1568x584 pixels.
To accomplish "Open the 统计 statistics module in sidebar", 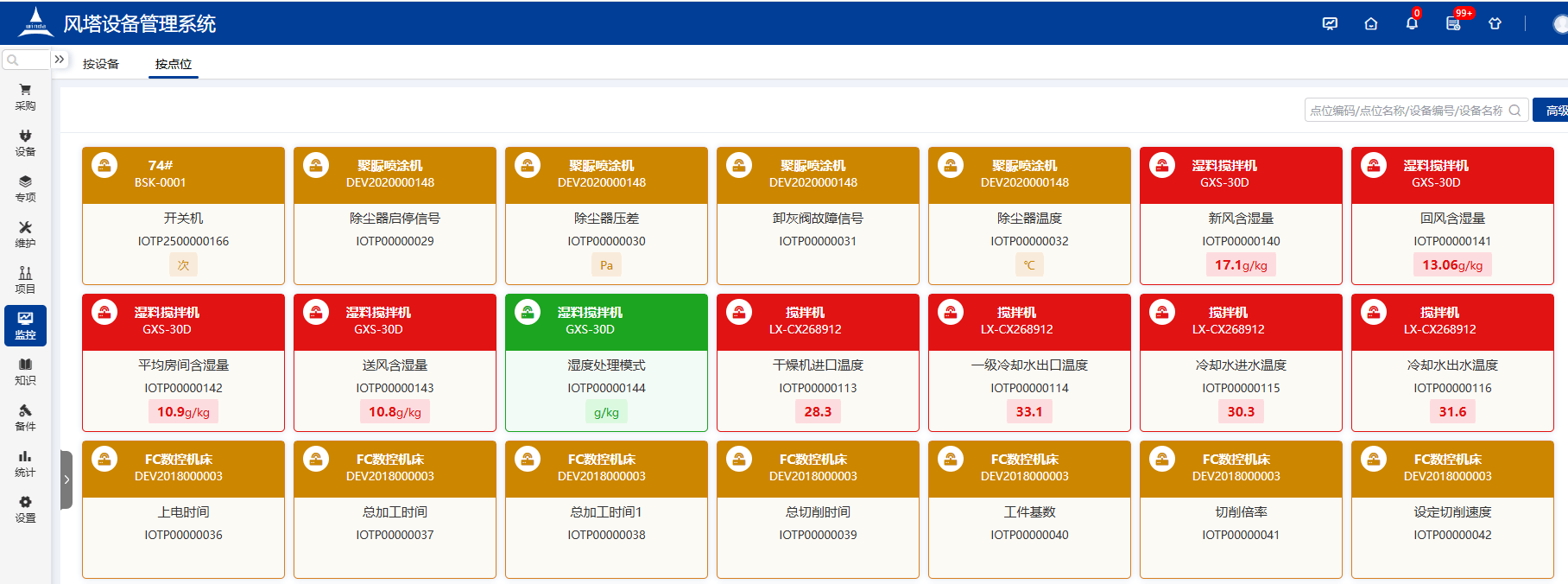I will click(x=25, y=463).
